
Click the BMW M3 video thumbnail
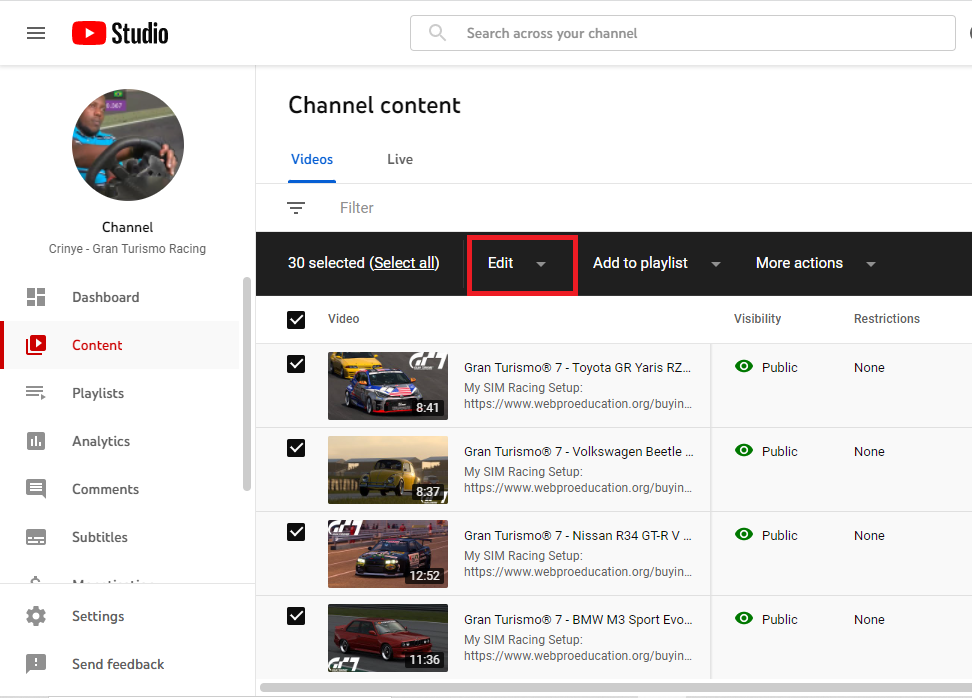(388, 638)
